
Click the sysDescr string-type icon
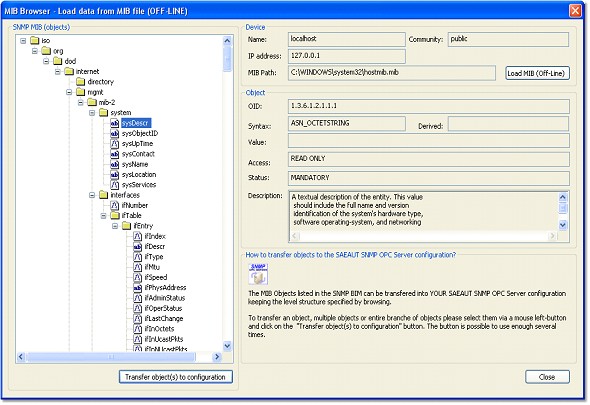[x=115, y=123]
